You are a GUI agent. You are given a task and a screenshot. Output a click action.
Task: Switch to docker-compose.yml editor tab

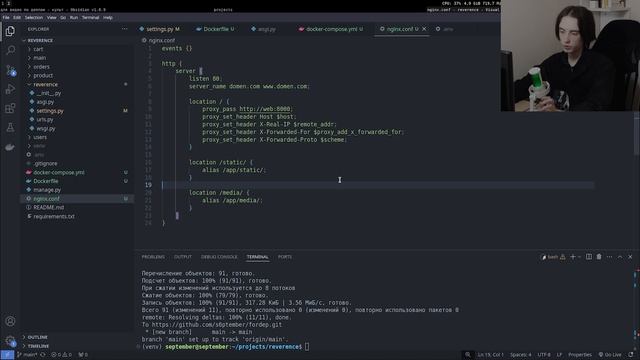point(331,29)
